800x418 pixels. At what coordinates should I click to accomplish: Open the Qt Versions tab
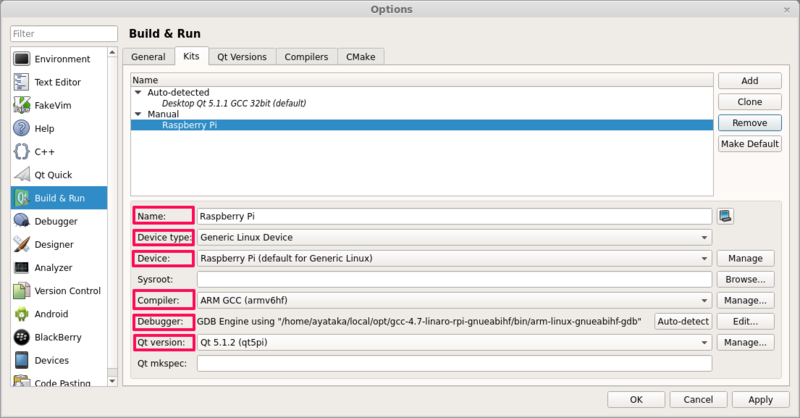click(x=242, y=57)
